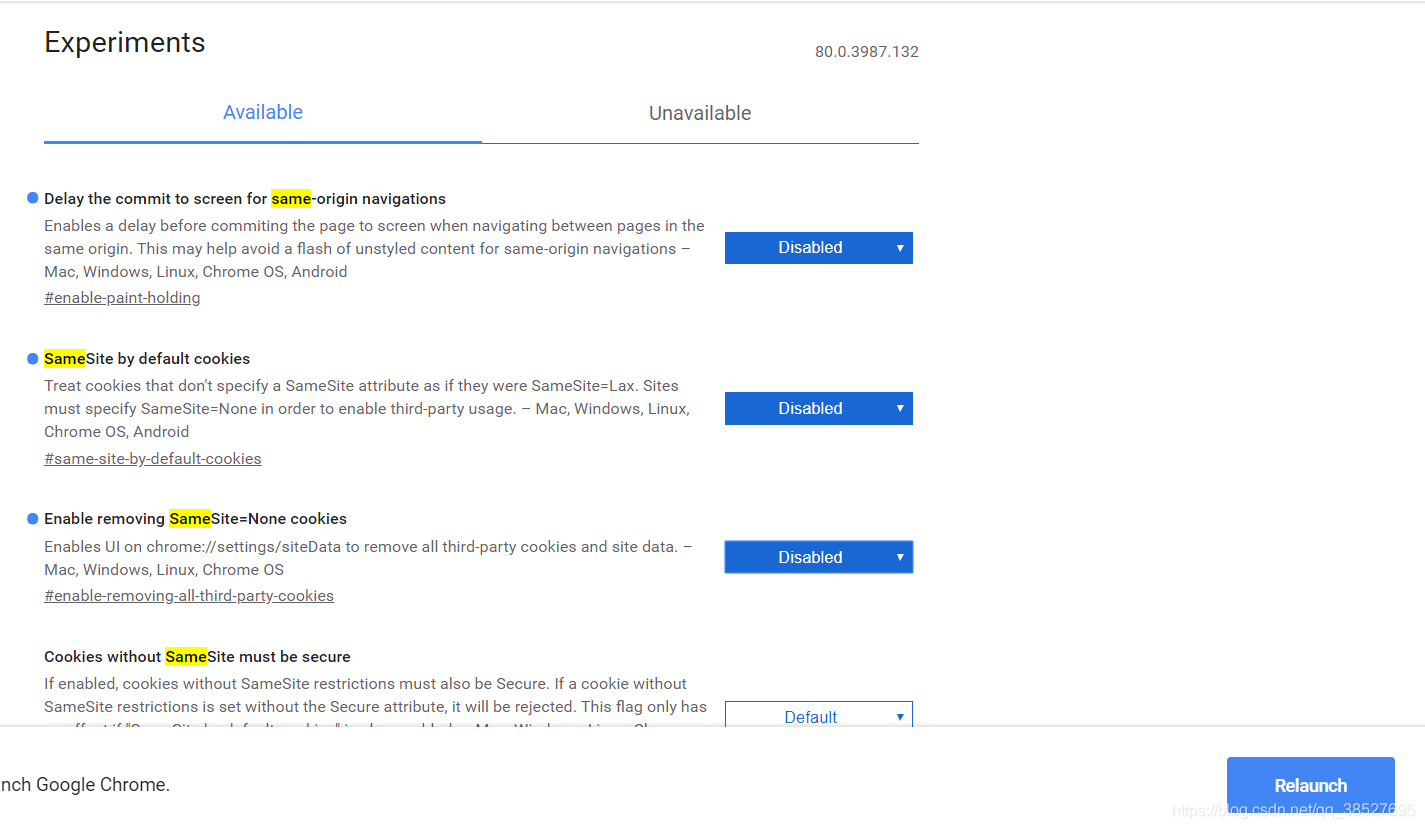Click blue dot beside Enable removing SameSite=None cookies

pos(33,519)
